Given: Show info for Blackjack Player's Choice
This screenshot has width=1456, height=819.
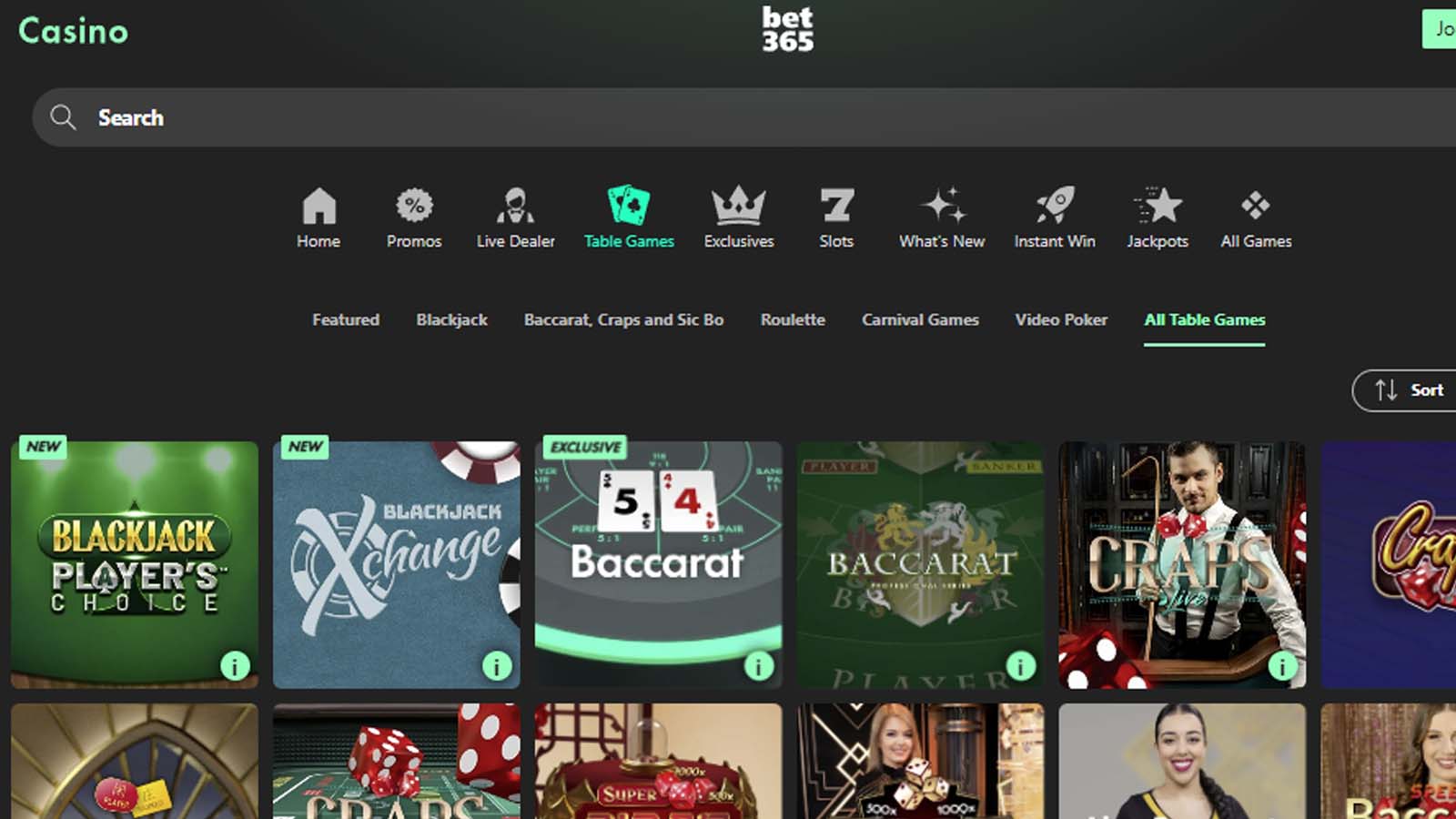Looking at the screenshot, I should coord(235,666).
